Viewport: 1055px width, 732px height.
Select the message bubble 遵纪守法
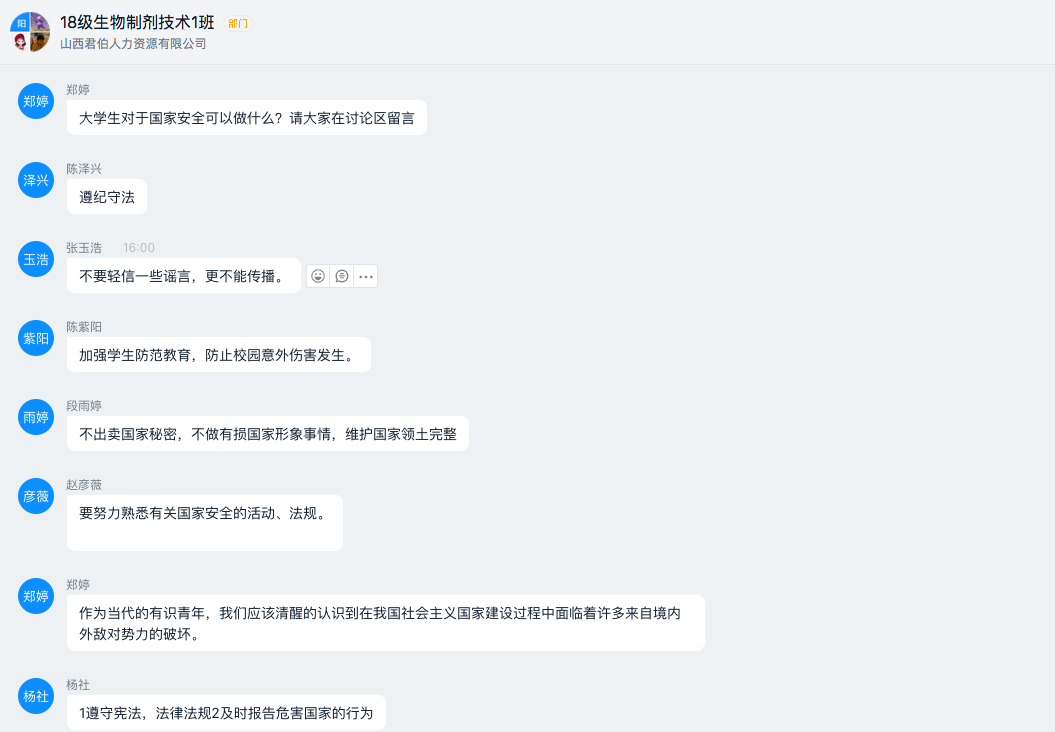pos(107,196)
